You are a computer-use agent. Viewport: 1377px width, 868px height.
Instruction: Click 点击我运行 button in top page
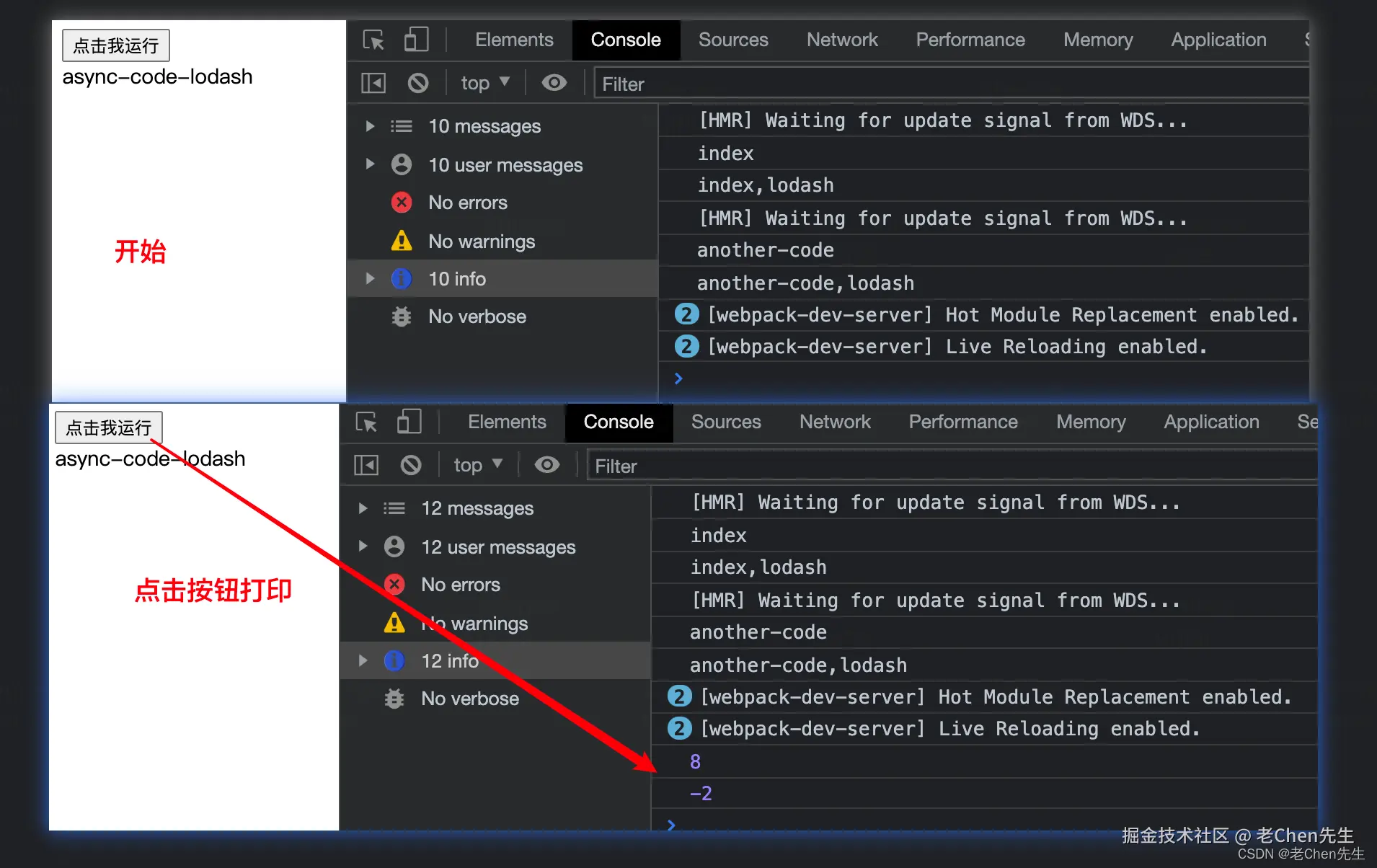[x=116, y=45]
